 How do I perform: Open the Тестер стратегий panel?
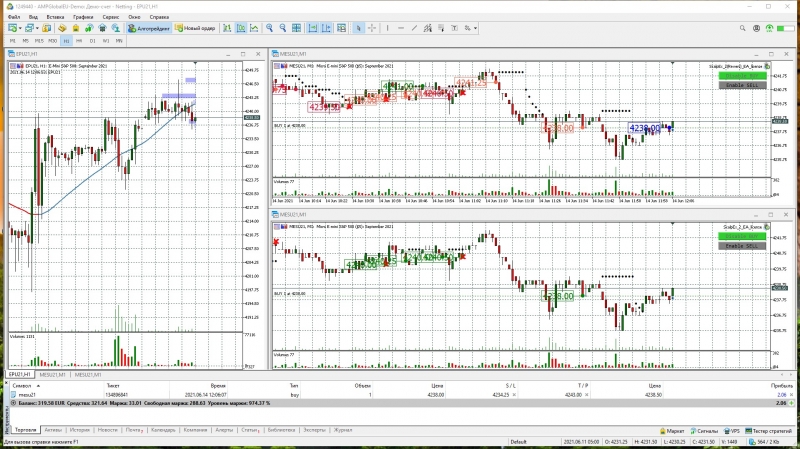[768, 430]
